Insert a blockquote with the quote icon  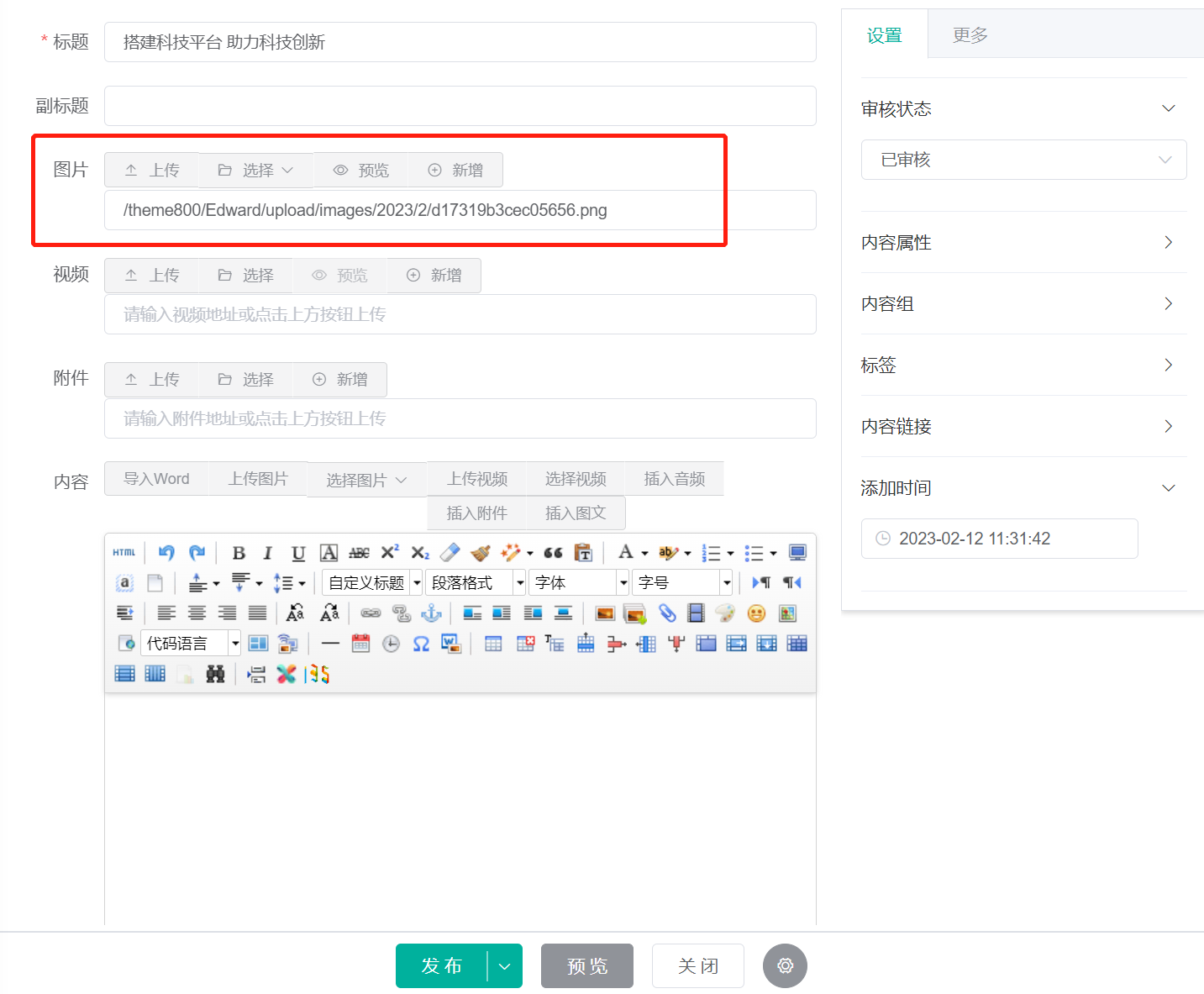coord(553,553)
